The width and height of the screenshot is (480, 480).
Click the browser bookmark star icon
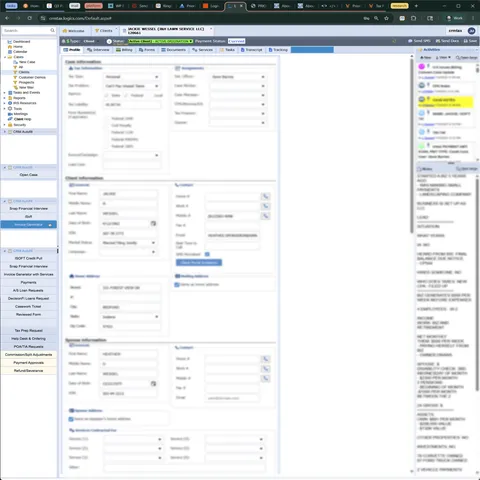pyautogui.click(x=386, y=18)
